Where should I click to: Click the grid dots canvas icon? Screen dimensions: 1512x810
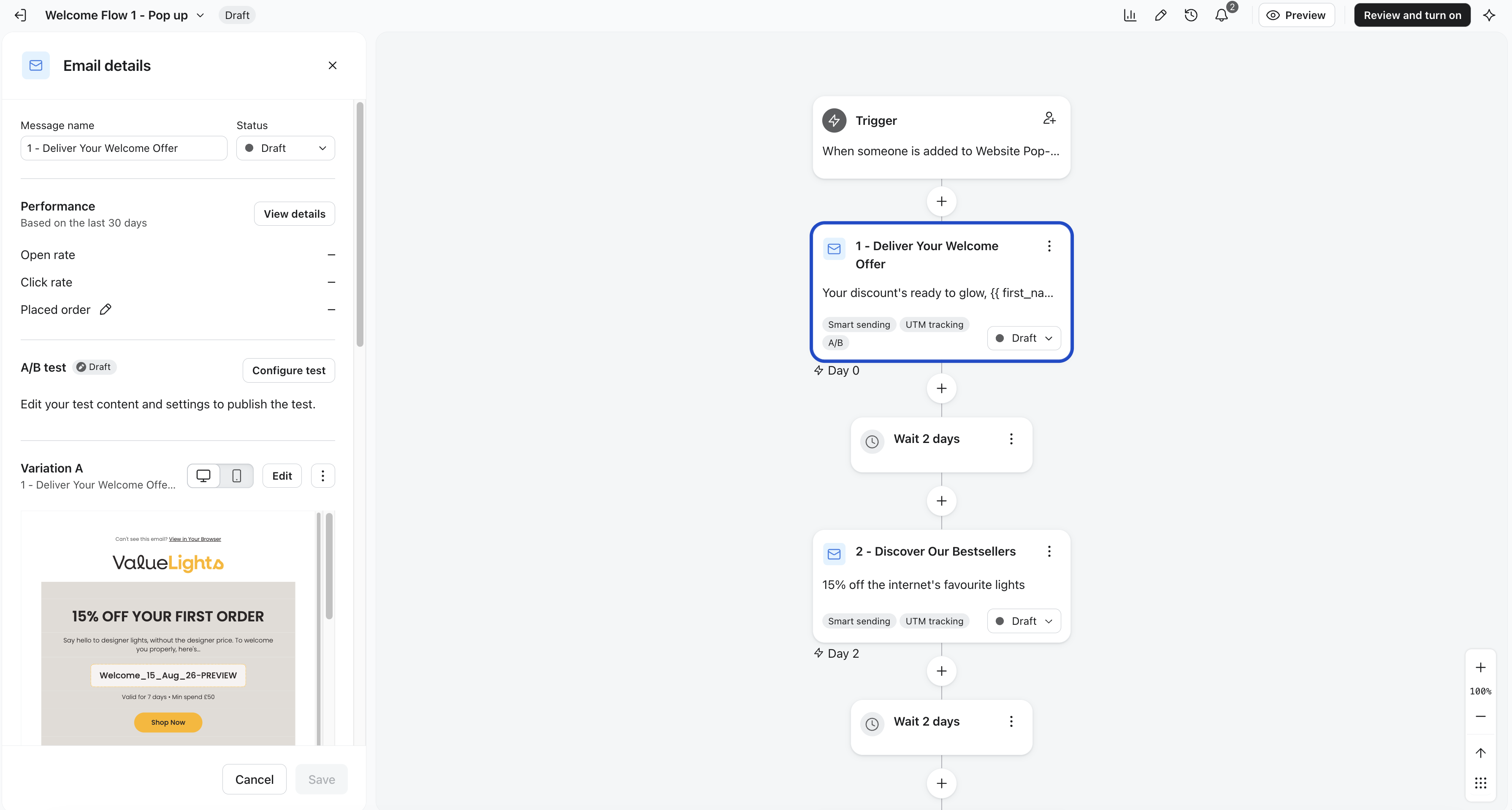1481,783
